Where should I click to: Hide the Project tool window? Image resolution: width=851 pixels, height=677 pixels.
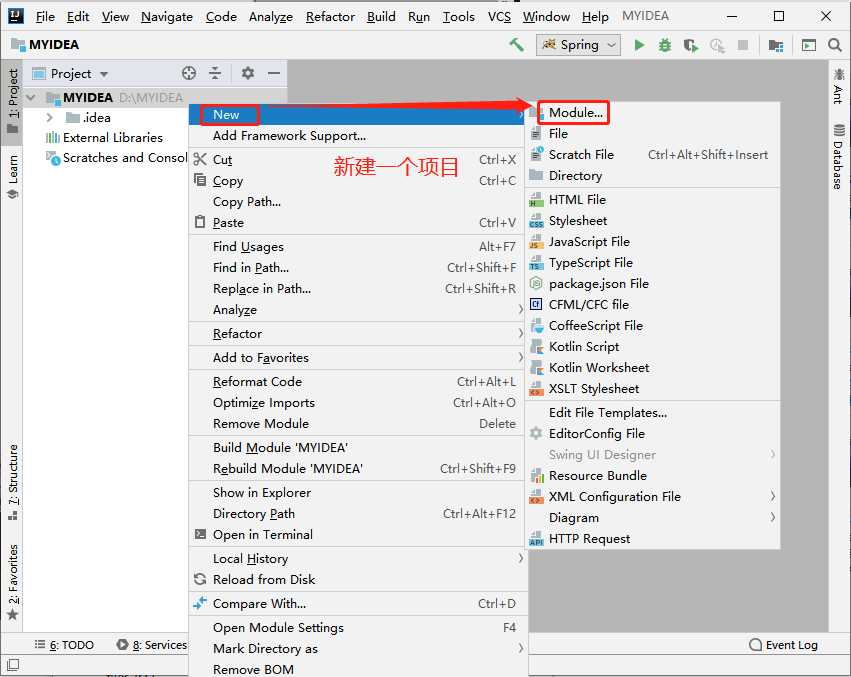coord(274,73)
